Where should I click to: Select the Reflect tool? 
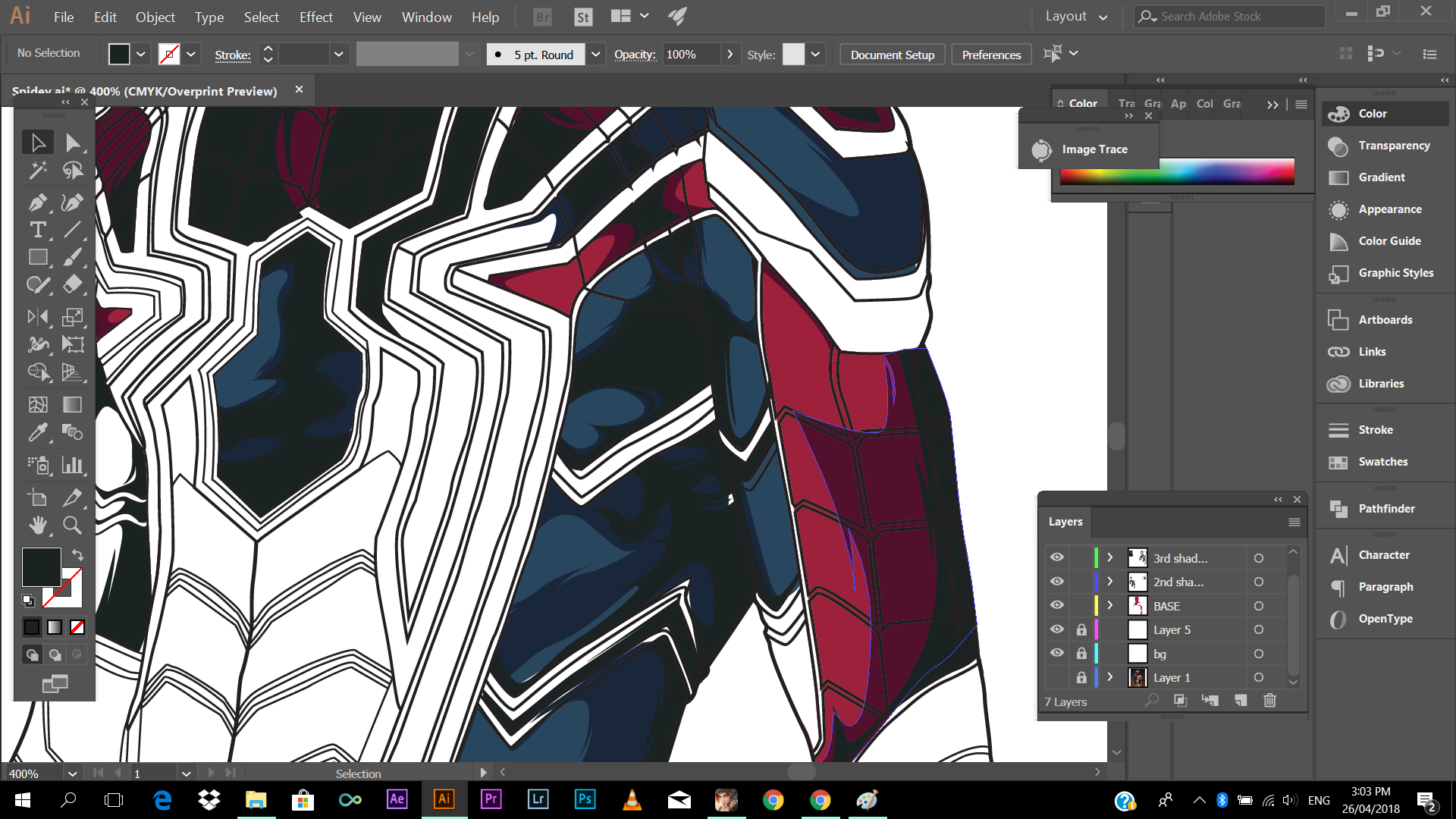[x=38, y=317]
